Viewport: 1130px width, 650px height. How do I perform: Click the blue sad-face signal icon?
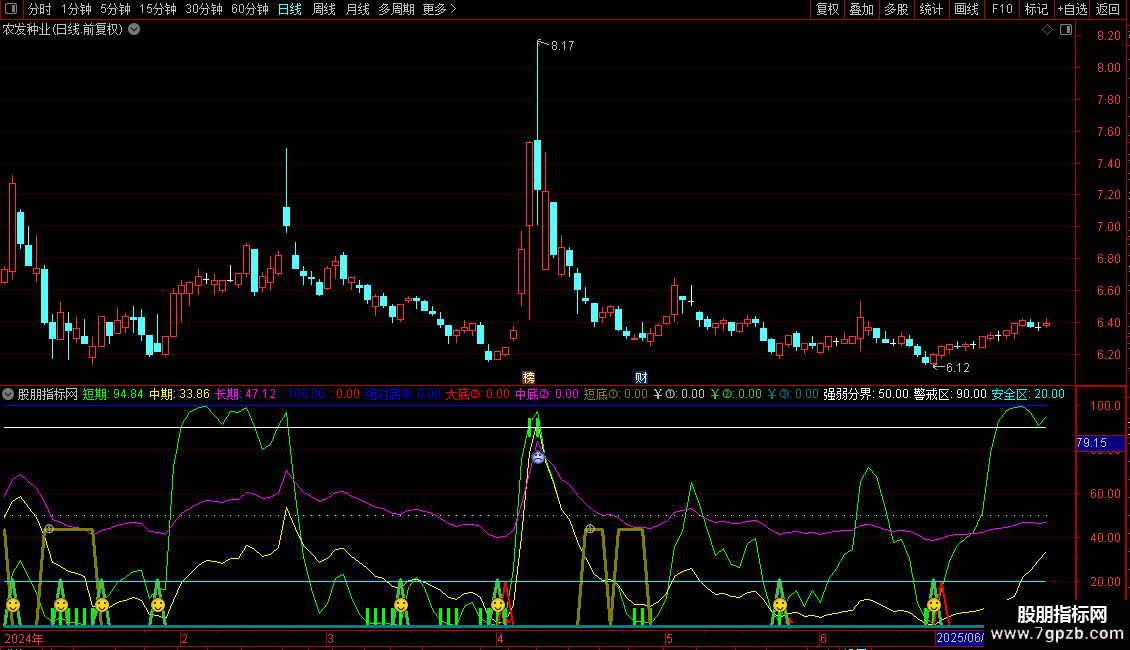tap(538, 457)
